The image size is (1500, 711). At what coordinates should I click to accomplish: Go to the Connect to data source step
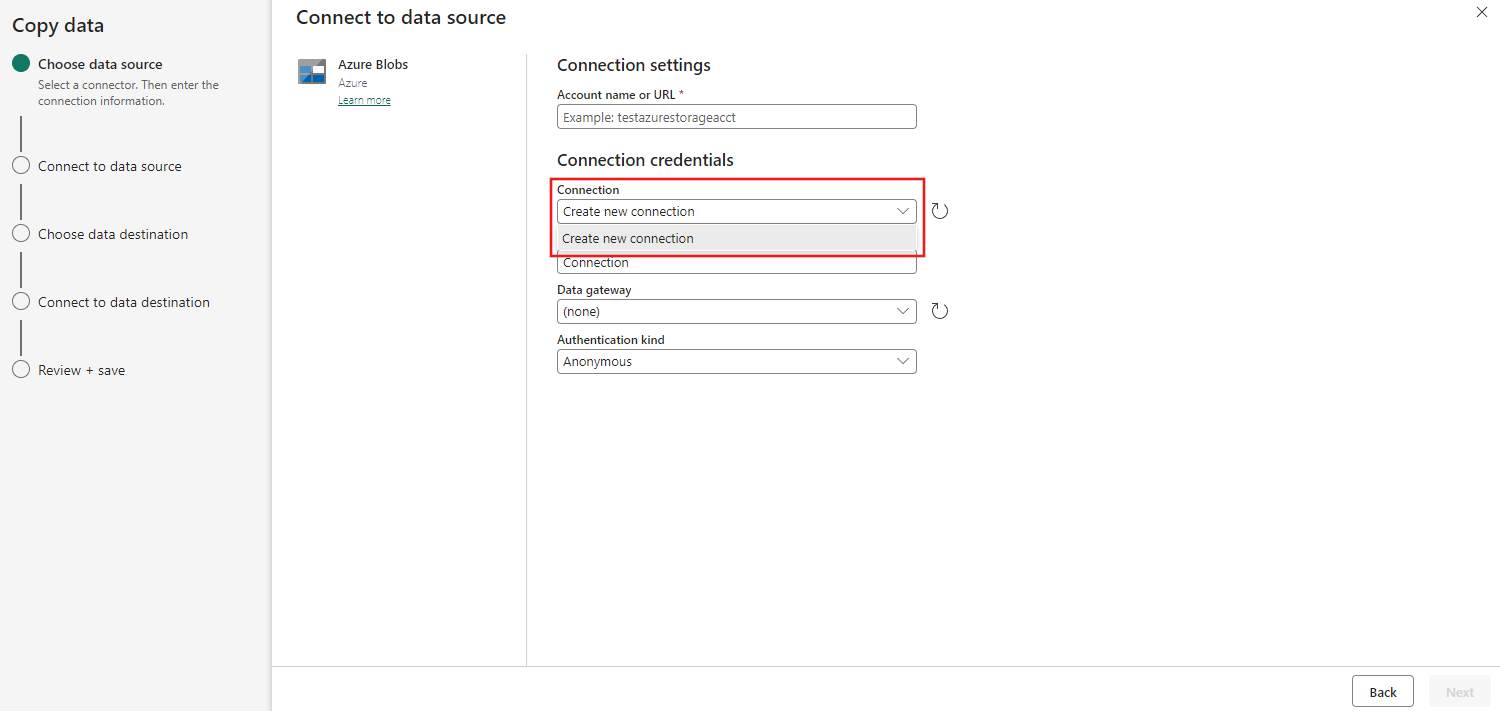tap(110, 166)
